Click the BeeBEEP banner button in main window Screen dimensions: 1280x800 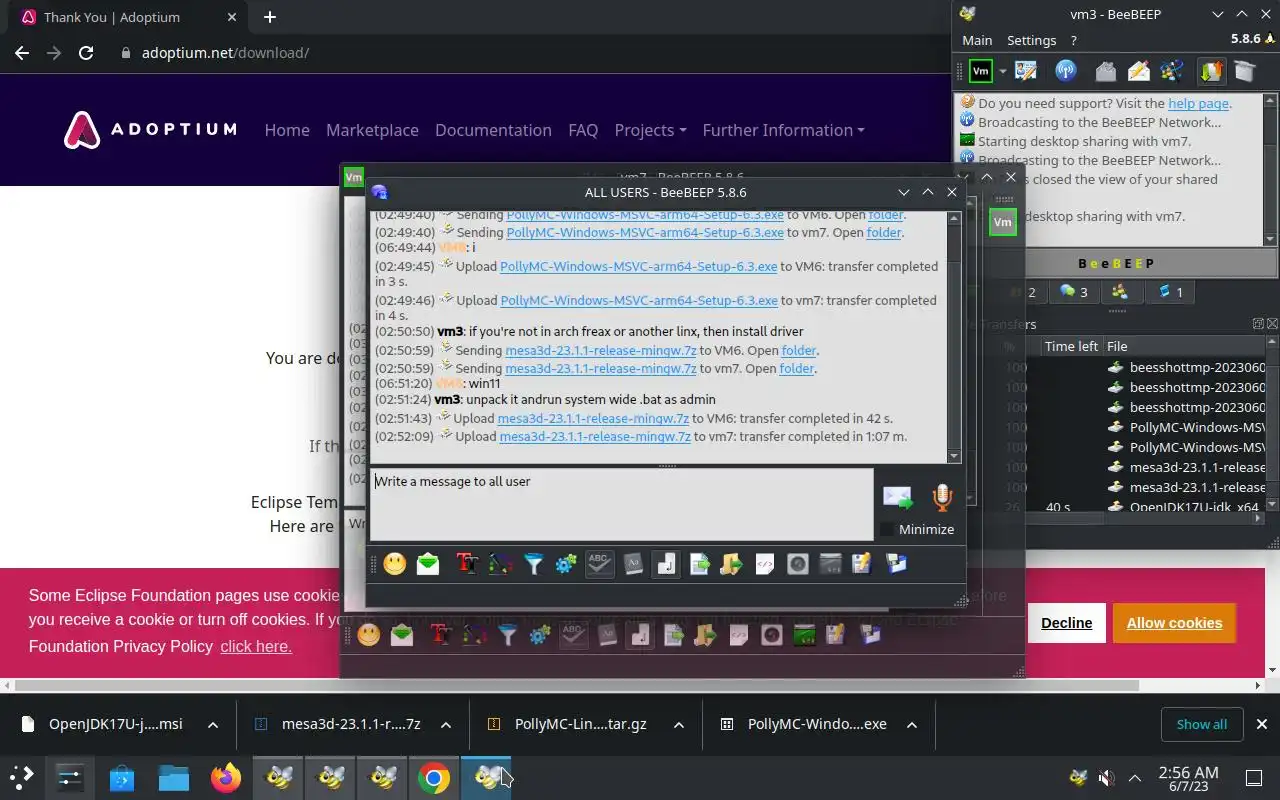pos(1115,263)
